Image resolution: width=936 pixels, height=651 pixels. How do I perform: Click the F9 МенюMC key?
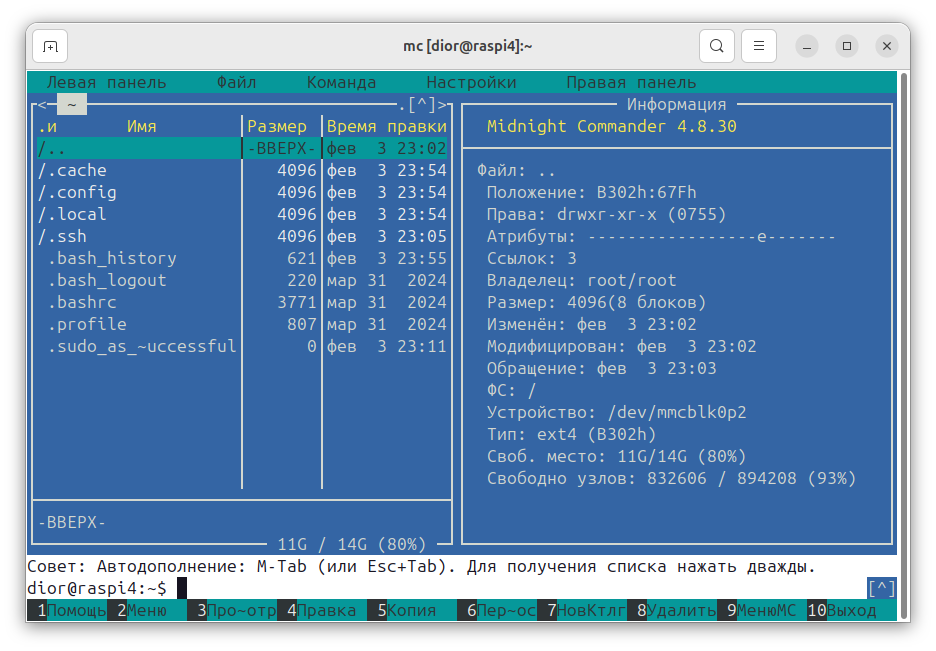pos(762,610)
